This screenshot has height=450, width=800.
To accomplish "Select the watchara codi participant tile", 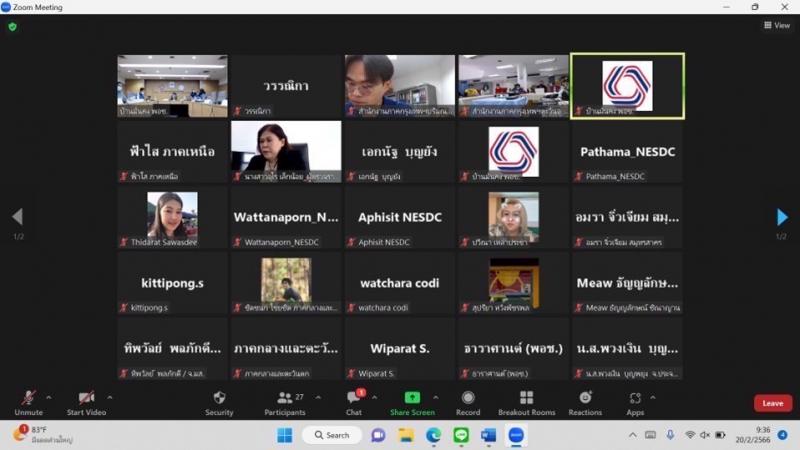I will 400,283.
